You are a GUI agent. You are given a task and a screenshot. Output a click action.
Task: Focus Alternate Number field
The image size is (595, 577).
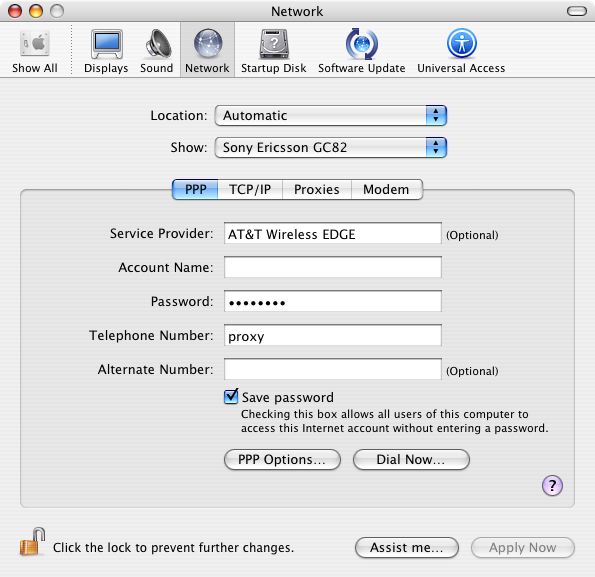coord(333,369)
